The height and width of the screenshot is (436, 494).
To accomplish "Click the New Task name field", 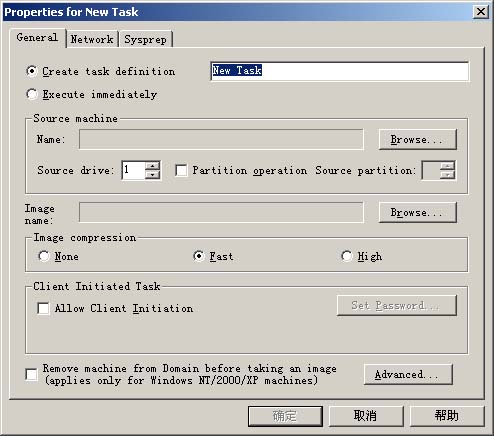I will (x=339, y=71).
